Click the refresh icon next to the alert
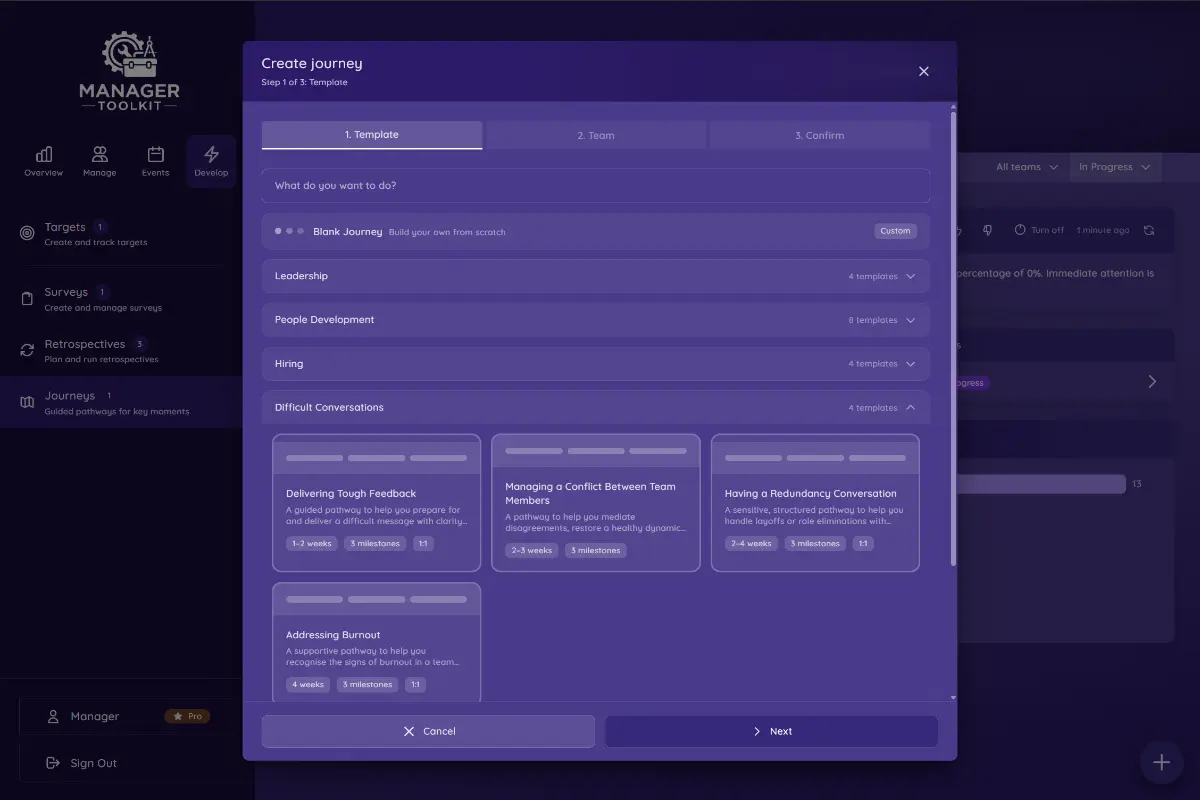Viewport: 1200px width, 800px height. point(1149,230)
